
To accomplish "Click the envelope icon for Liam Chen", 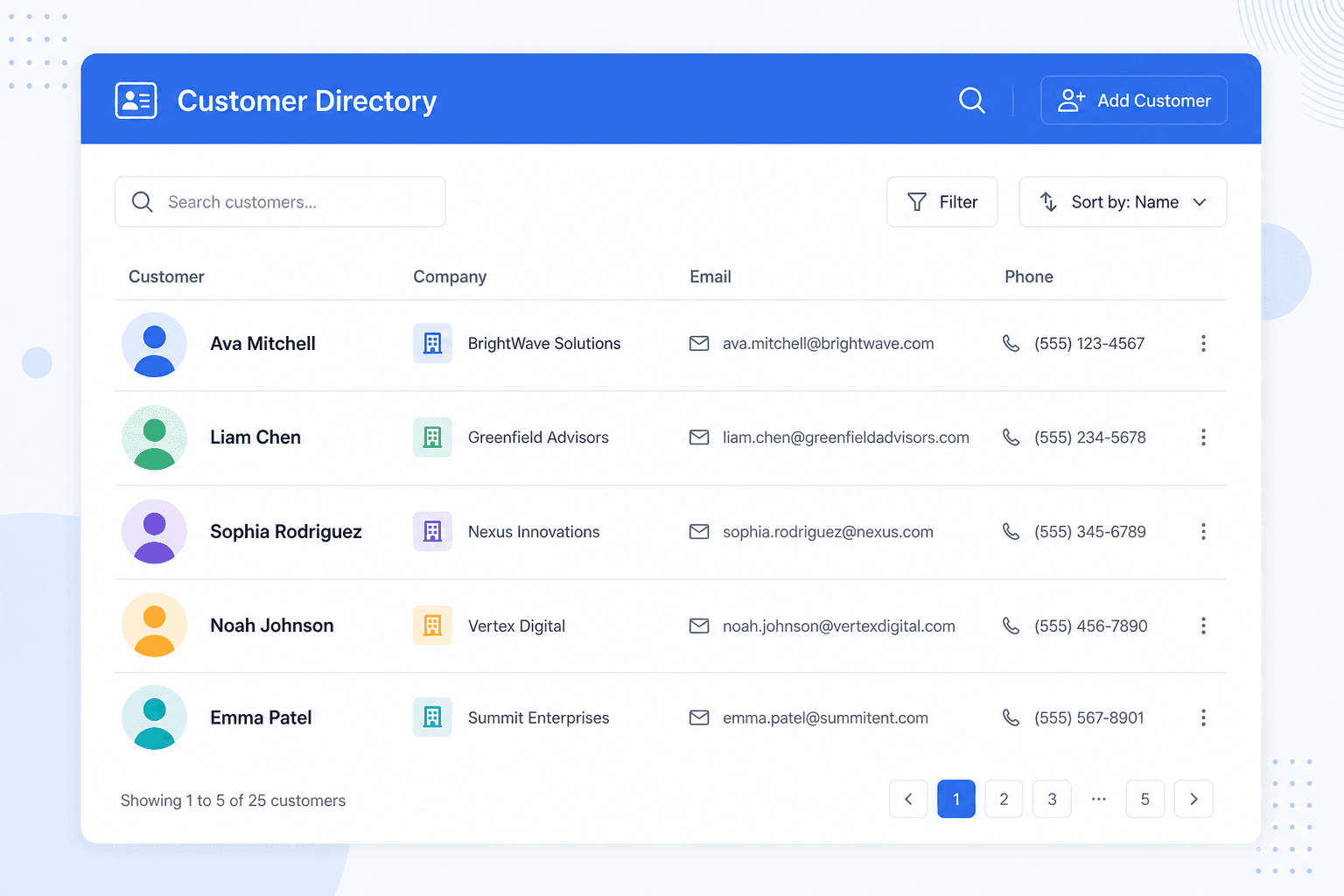I will [699, 437].
